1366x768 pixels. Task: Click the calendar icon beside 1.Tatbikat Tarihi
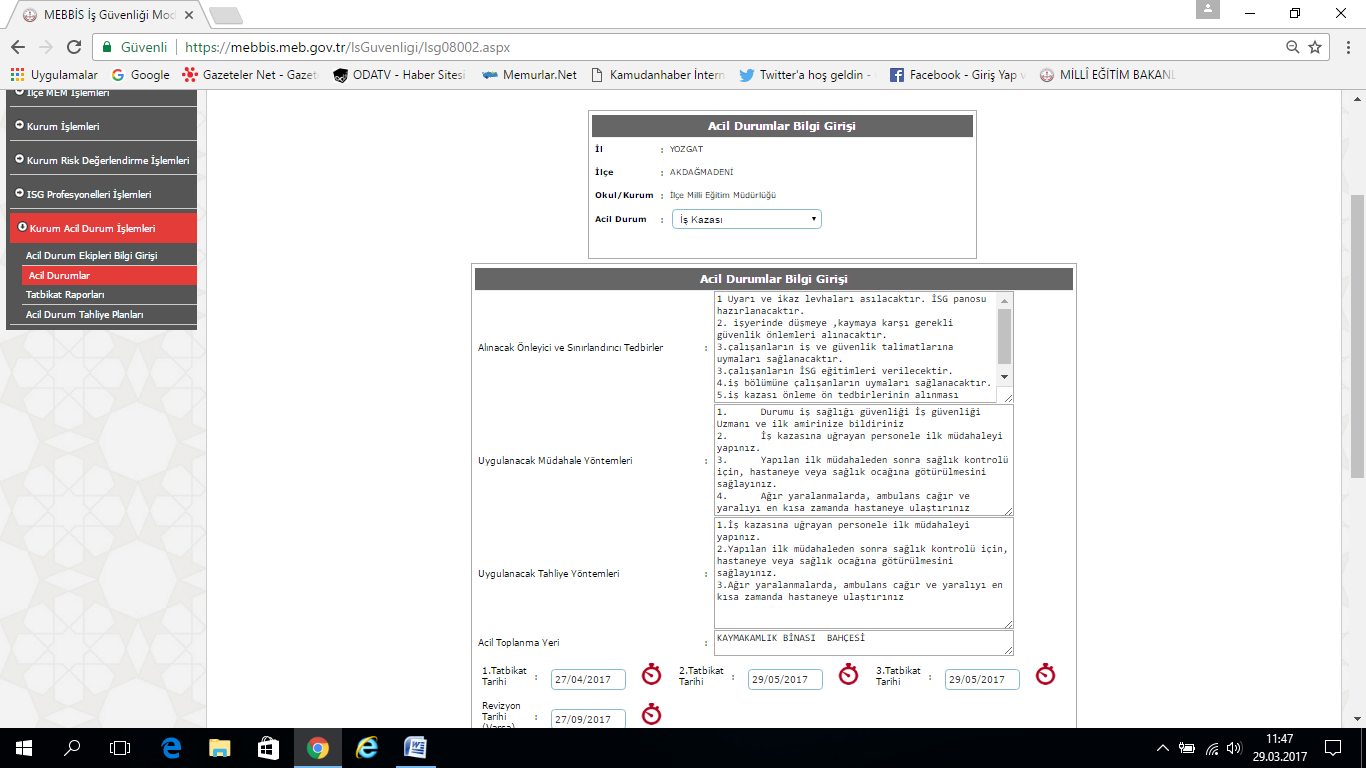652,674
